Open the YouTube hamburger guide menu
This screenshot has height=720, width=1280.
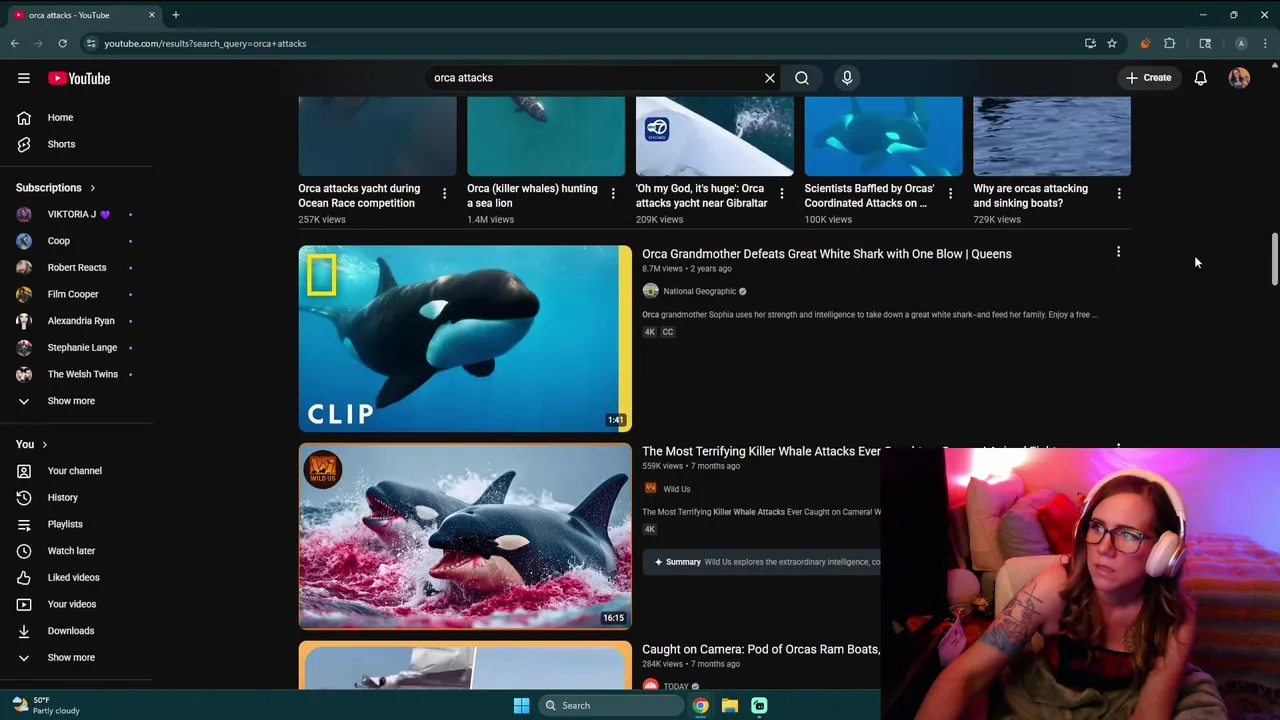24,78
